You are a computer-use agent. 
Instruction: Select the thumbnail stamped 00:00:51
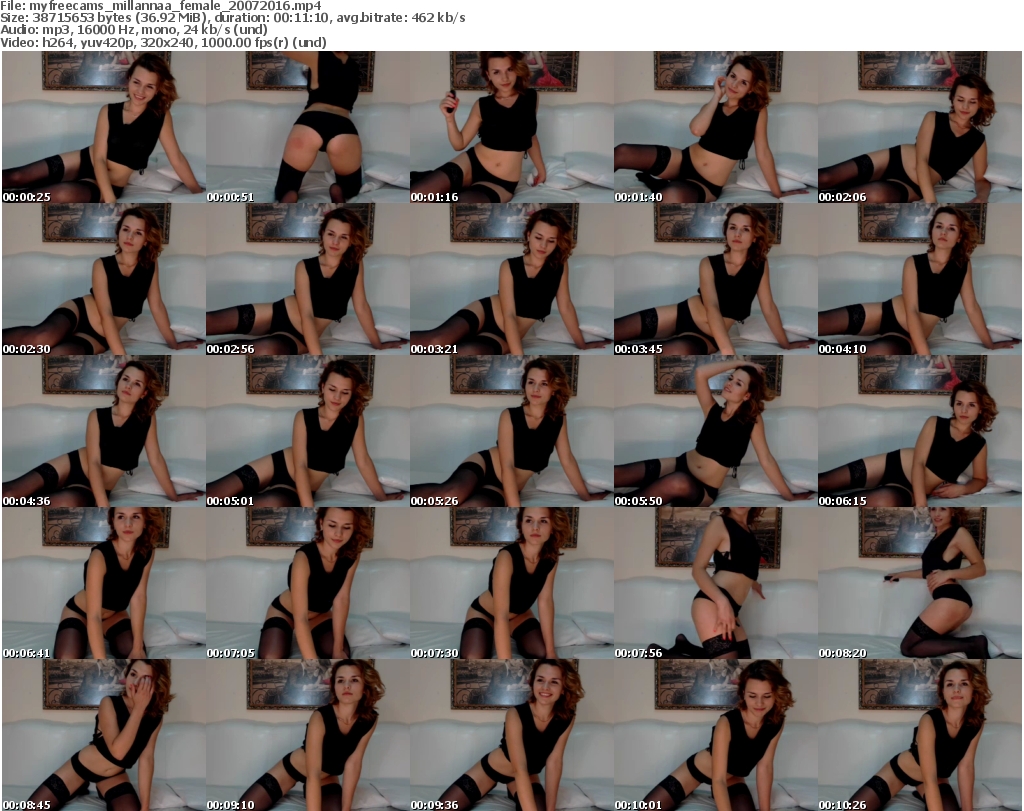[x=308, y=127]
